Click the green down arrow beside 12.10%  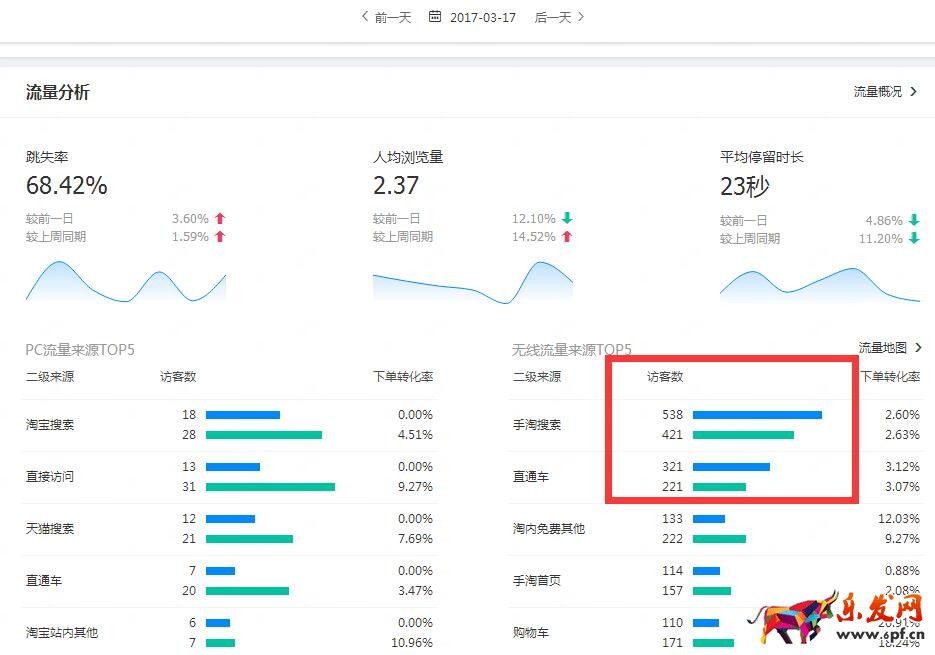coord(567,218)
